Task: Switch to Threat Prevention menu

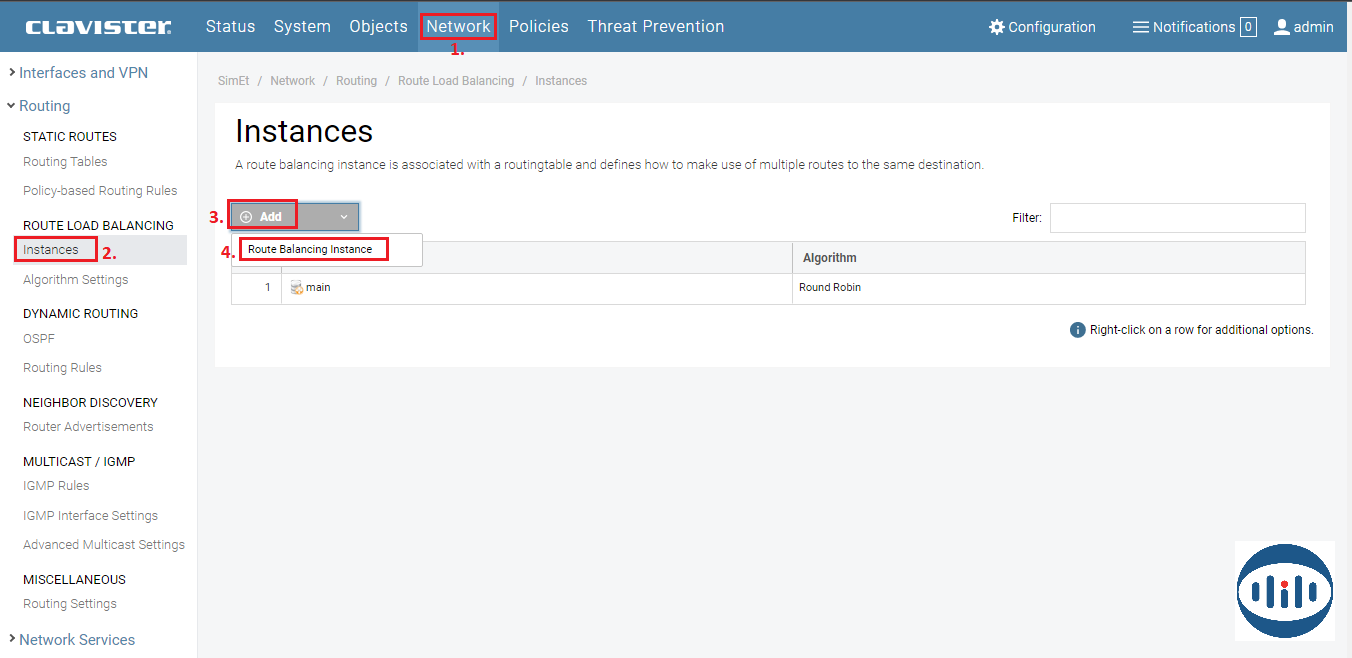Action: coord(655,27)
